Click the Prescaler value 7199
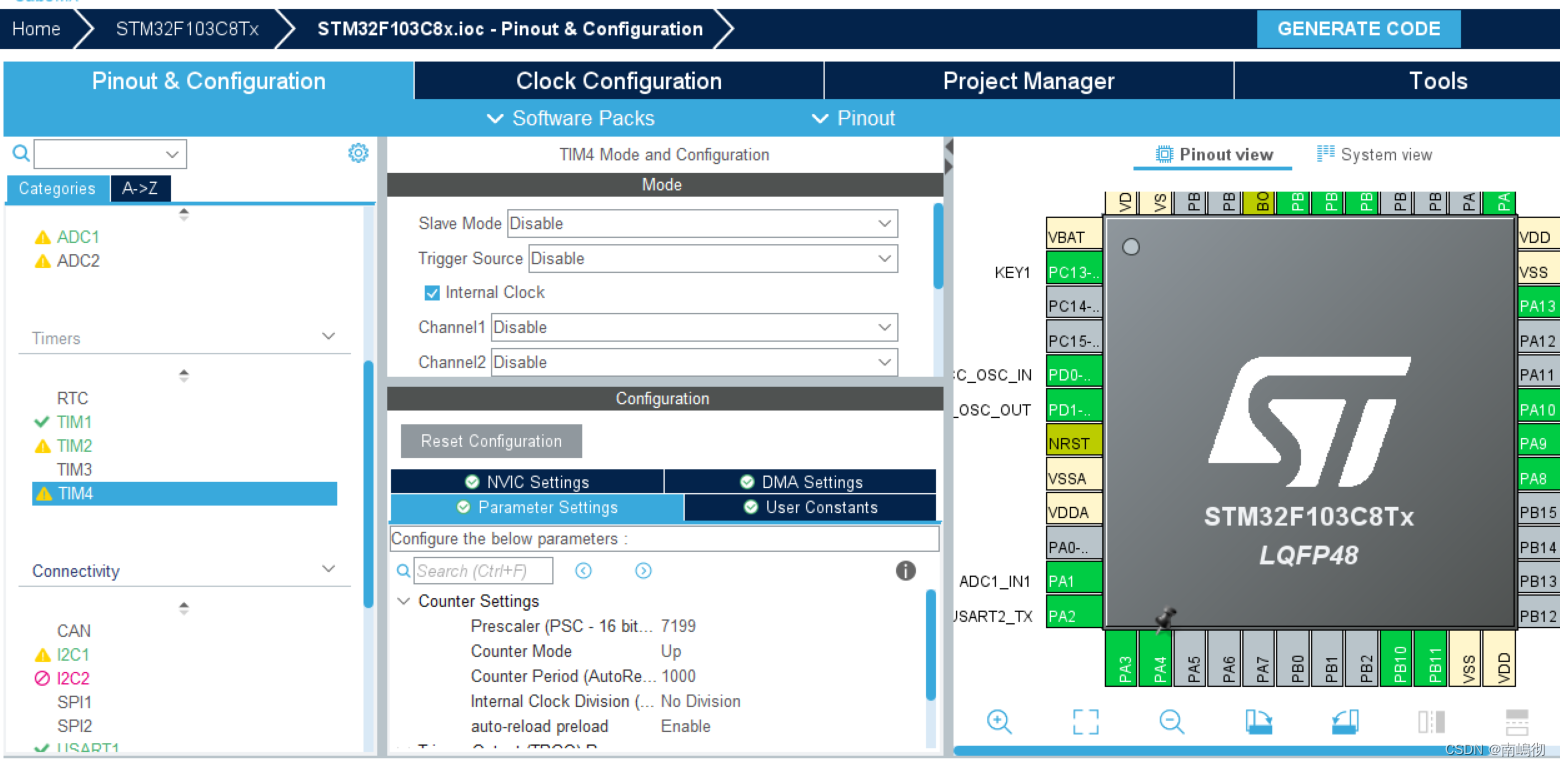1560x766 pixels. pyautogui.click(x=678, y=626)
